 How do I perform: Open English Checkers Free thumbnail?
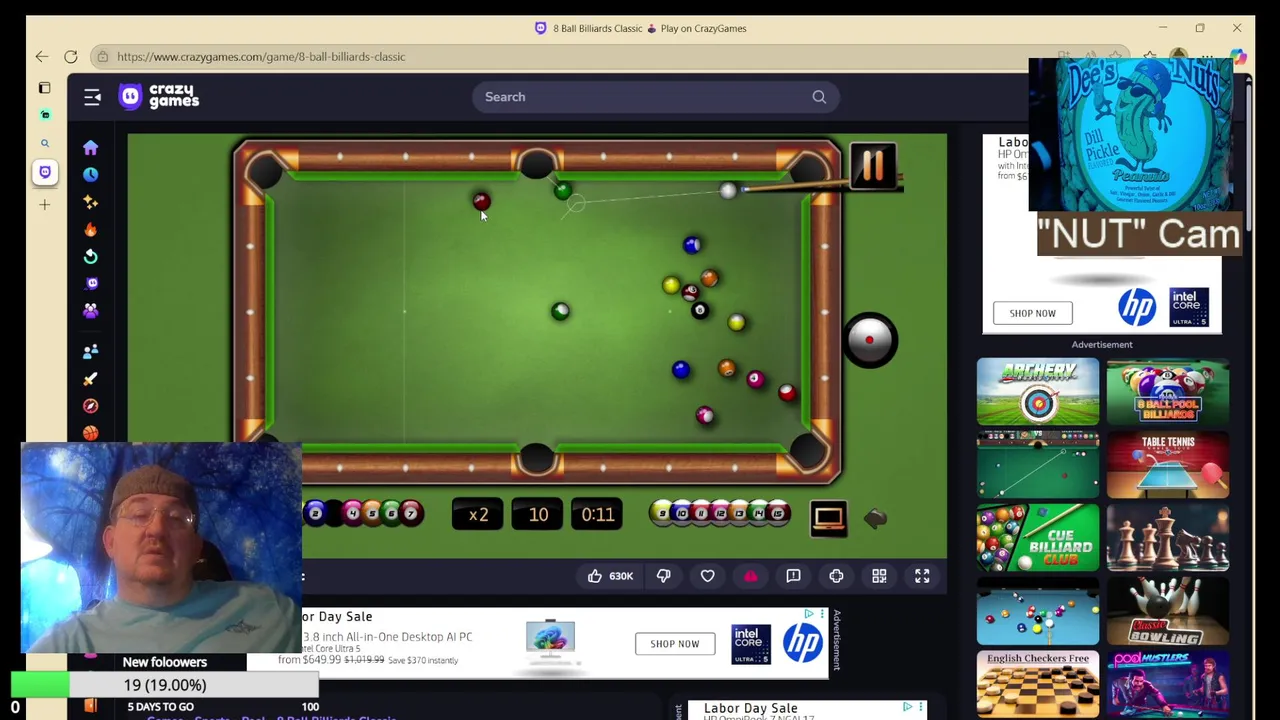pyautogui.click(x=1038, y=684)
